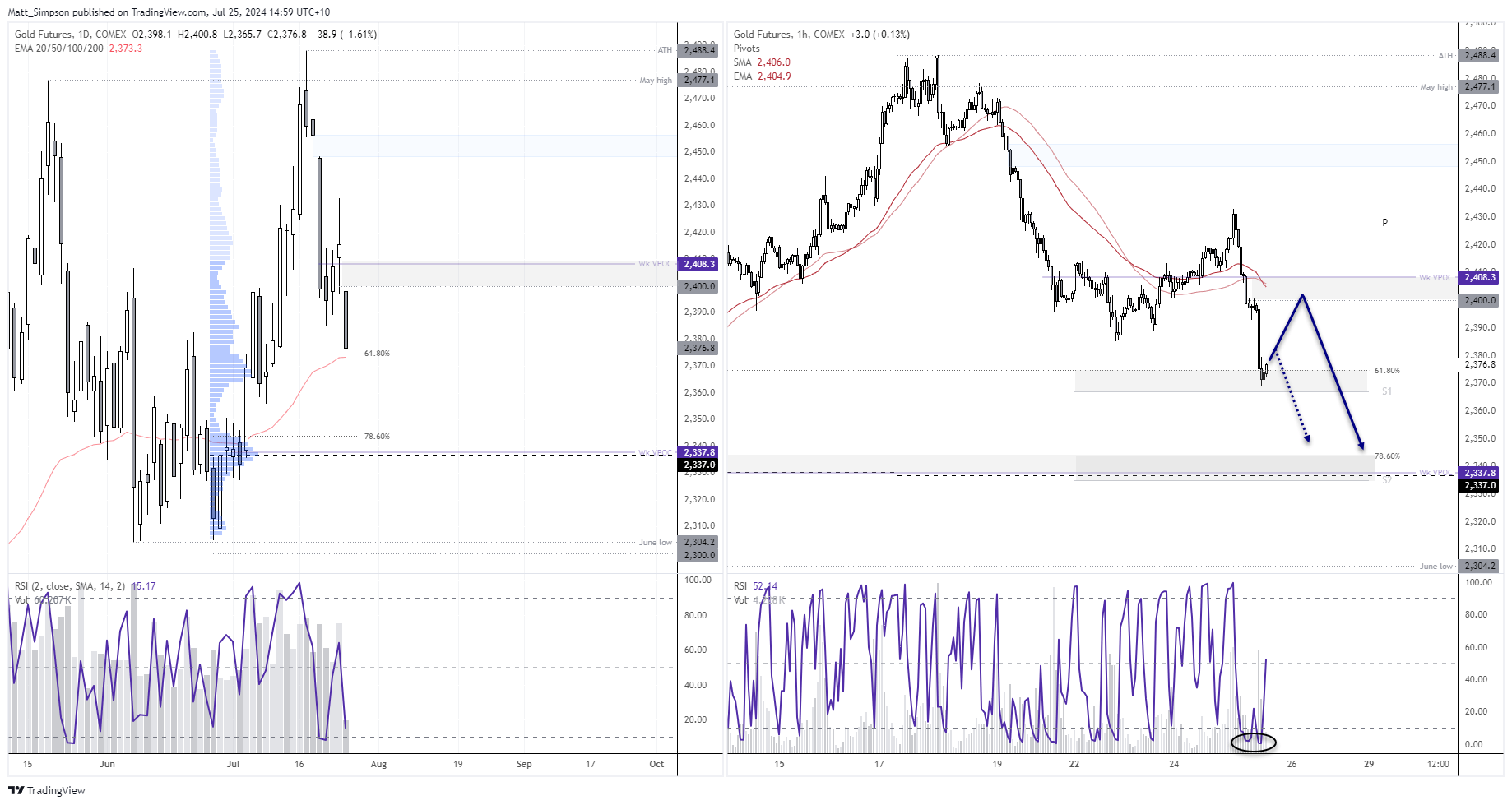Click the blue 2,337.8 price label on daily chart
Viewport: 1512px width, 805px height.
coord(699,452)
